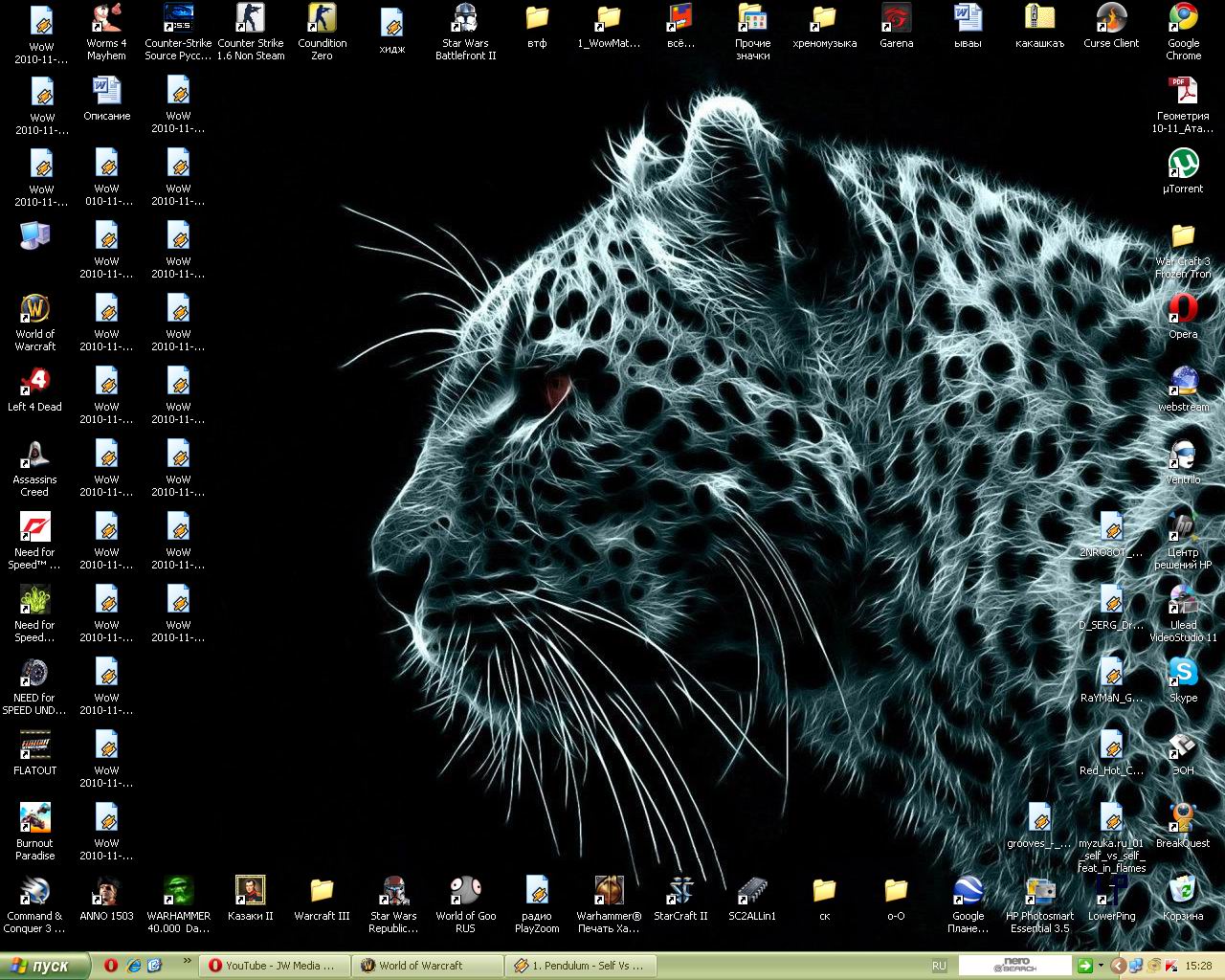Launch Opera from Quick Launch bar
Viewport: 1225px width, 980px height.
click(111, 966)
